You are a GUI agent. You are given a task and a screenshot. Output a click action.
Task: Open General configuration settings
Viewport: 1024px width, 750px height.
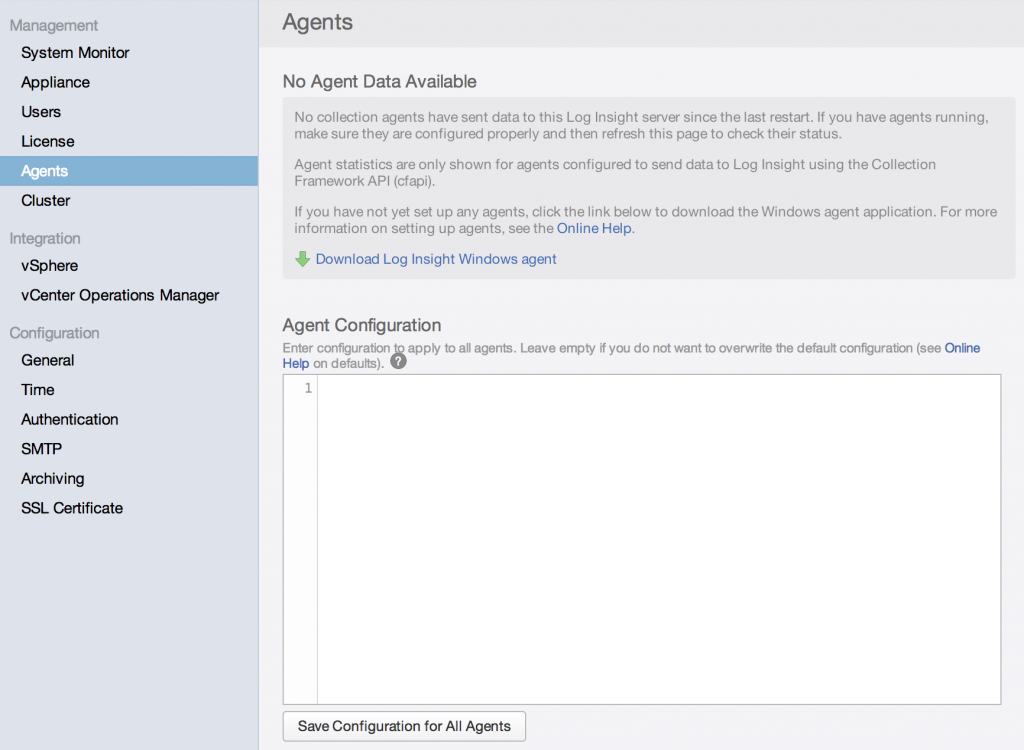click(x=47, y=360)
